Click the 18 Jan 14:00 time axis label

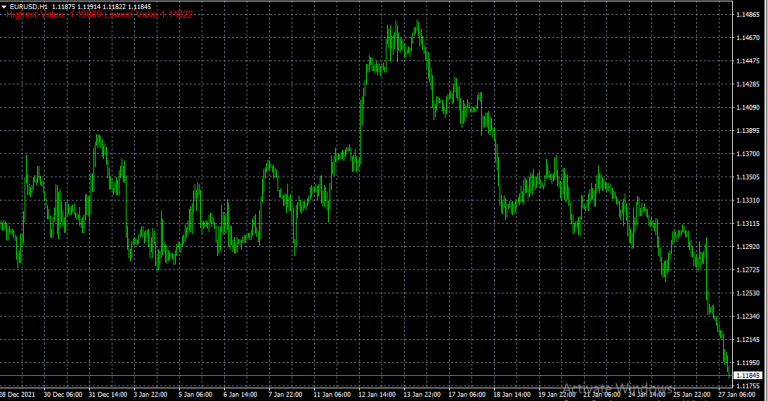pos(512,395)
